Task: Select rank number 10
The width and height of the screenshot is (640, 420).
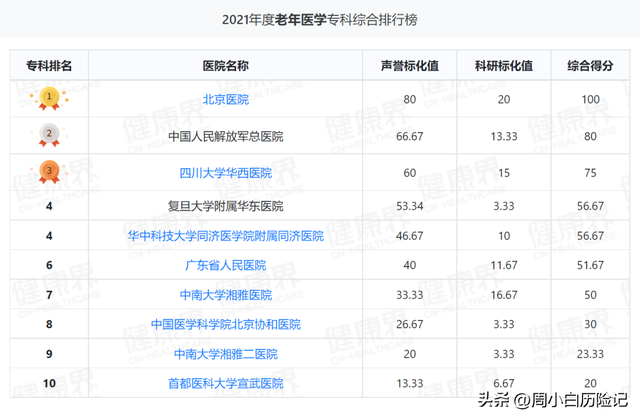Action: 49,384
